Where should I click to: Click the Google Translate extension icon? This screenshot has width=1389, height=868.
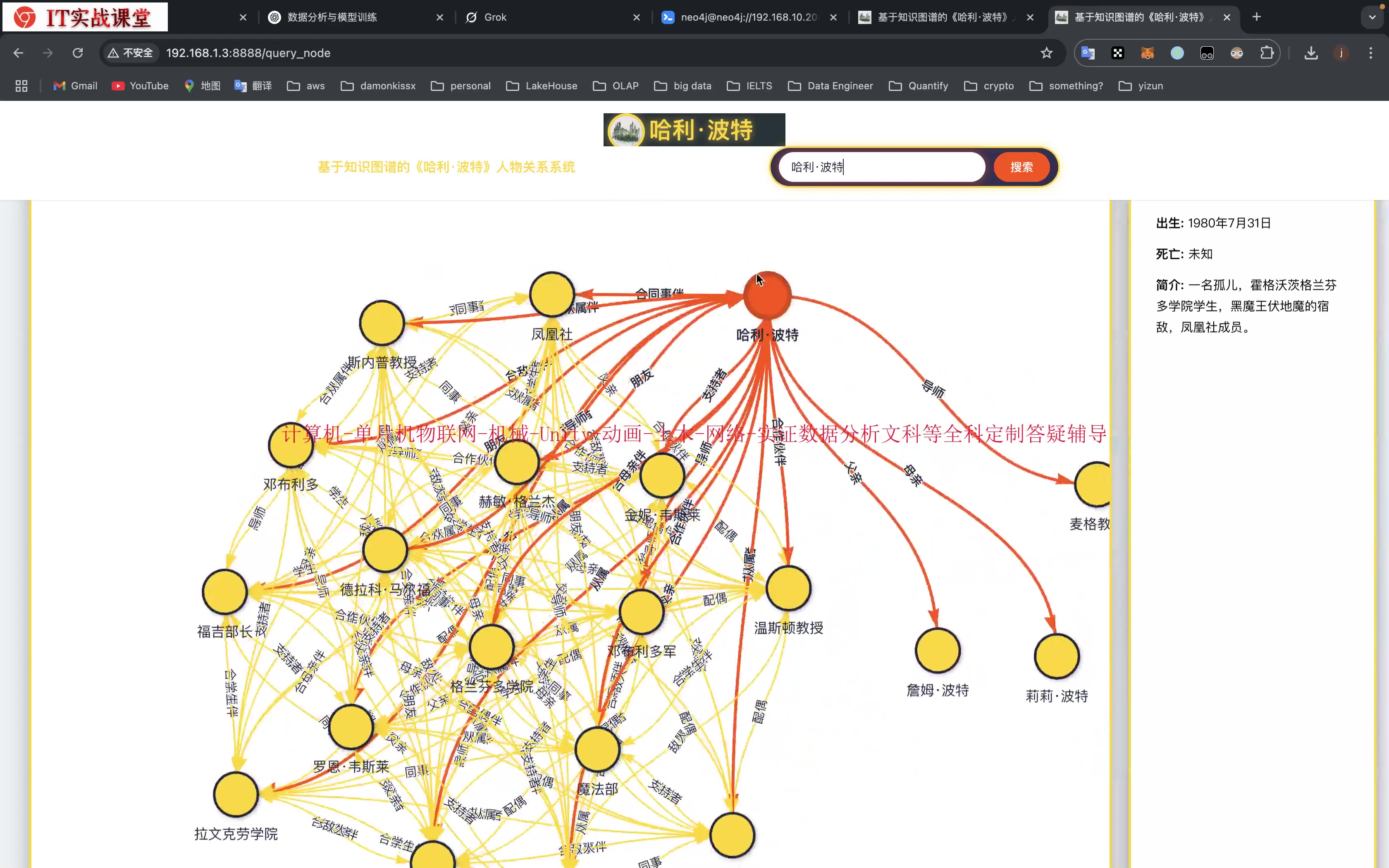[x=1088, y=53]
